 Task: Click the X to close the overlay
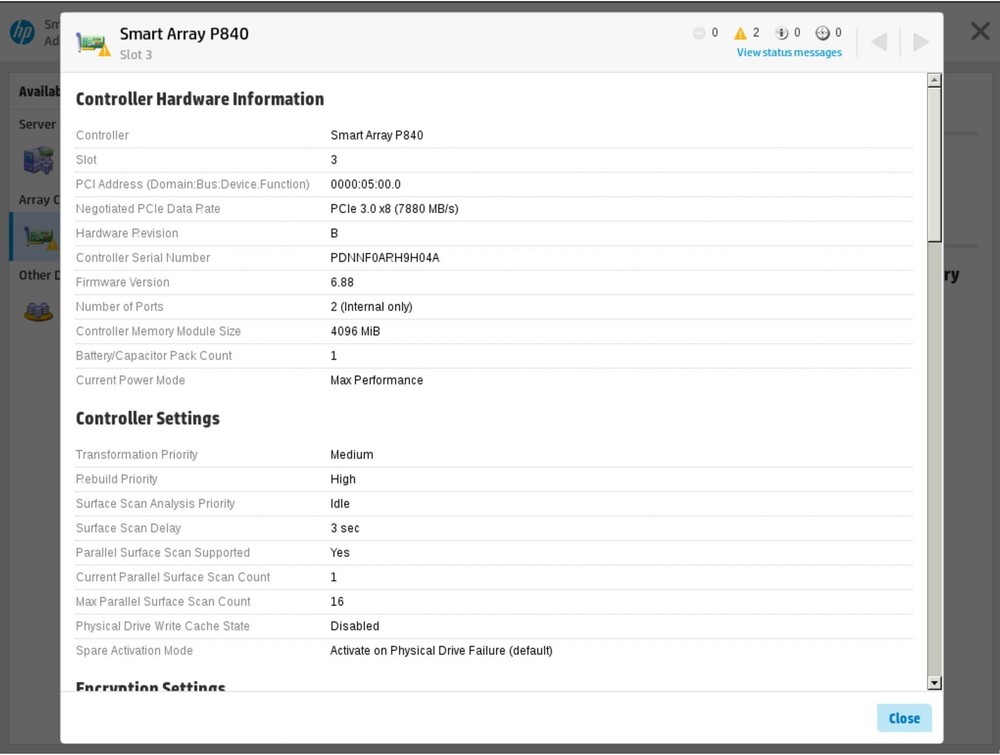(x=980, y=31)
